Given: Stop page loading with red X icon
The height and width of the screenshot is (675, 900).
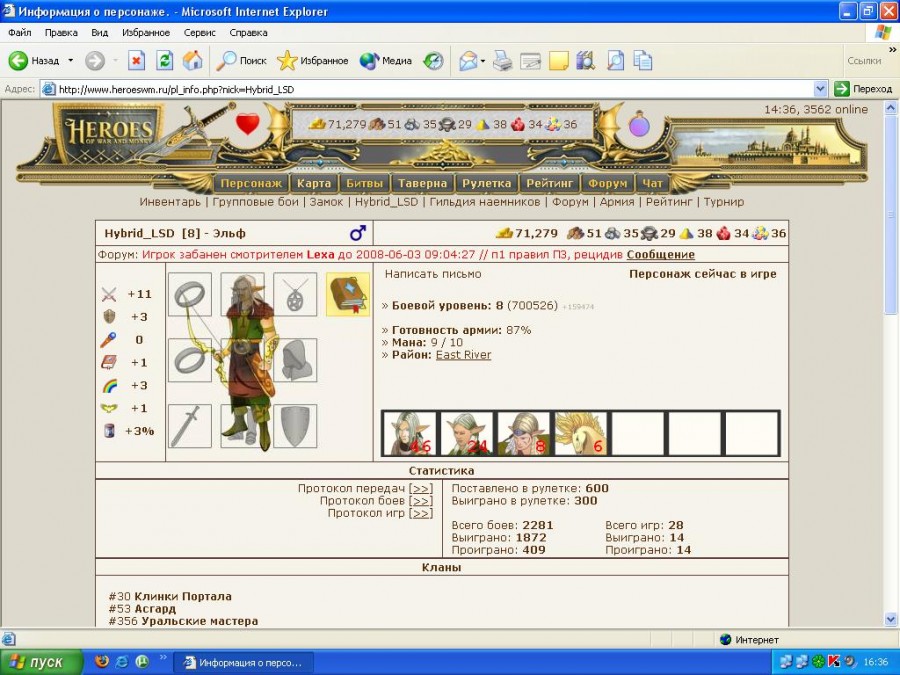Looking at the screenshot, I should [x=136, y=60].
